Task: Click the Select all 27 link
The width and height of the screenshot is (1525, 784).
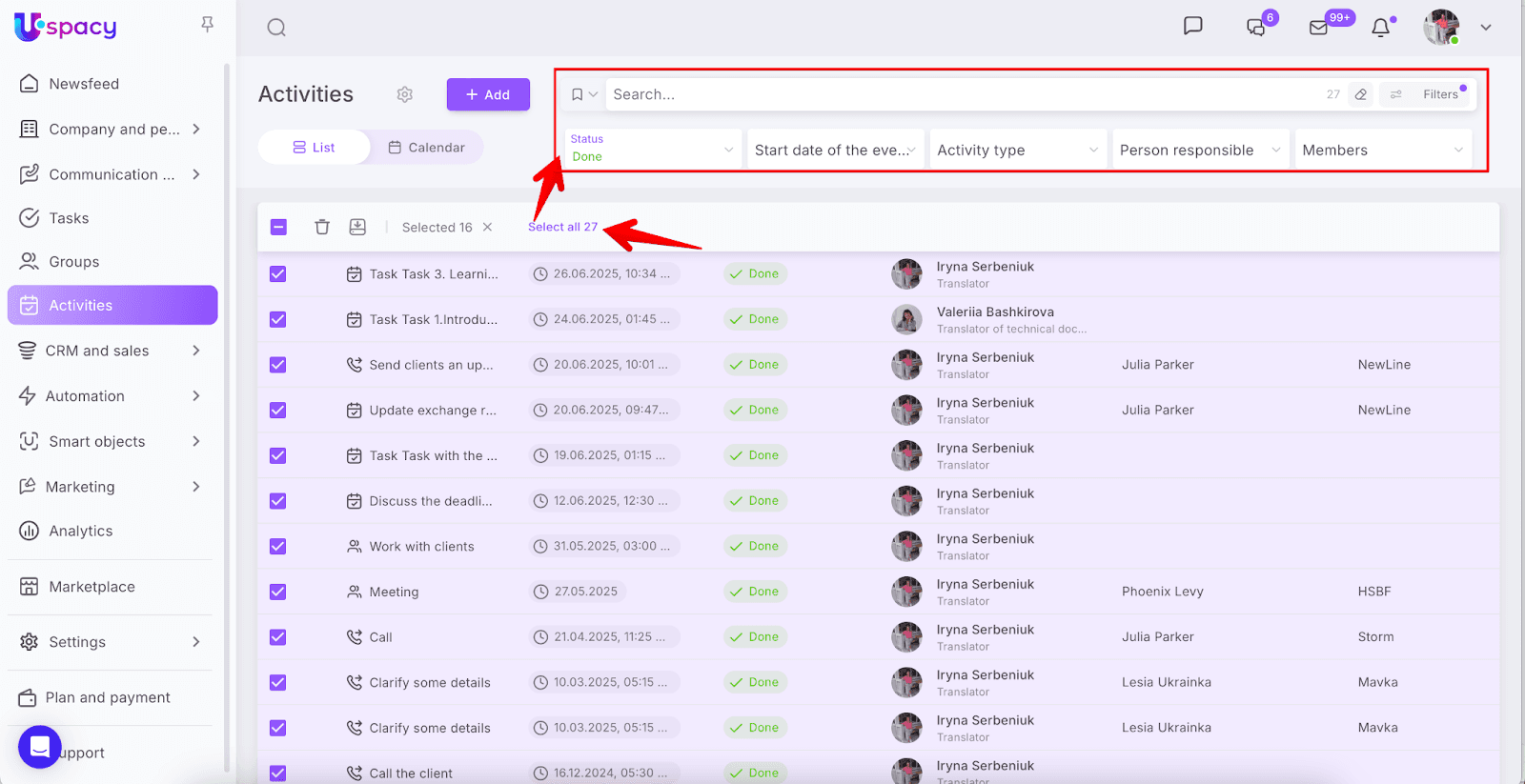Action: coord(562,227)
